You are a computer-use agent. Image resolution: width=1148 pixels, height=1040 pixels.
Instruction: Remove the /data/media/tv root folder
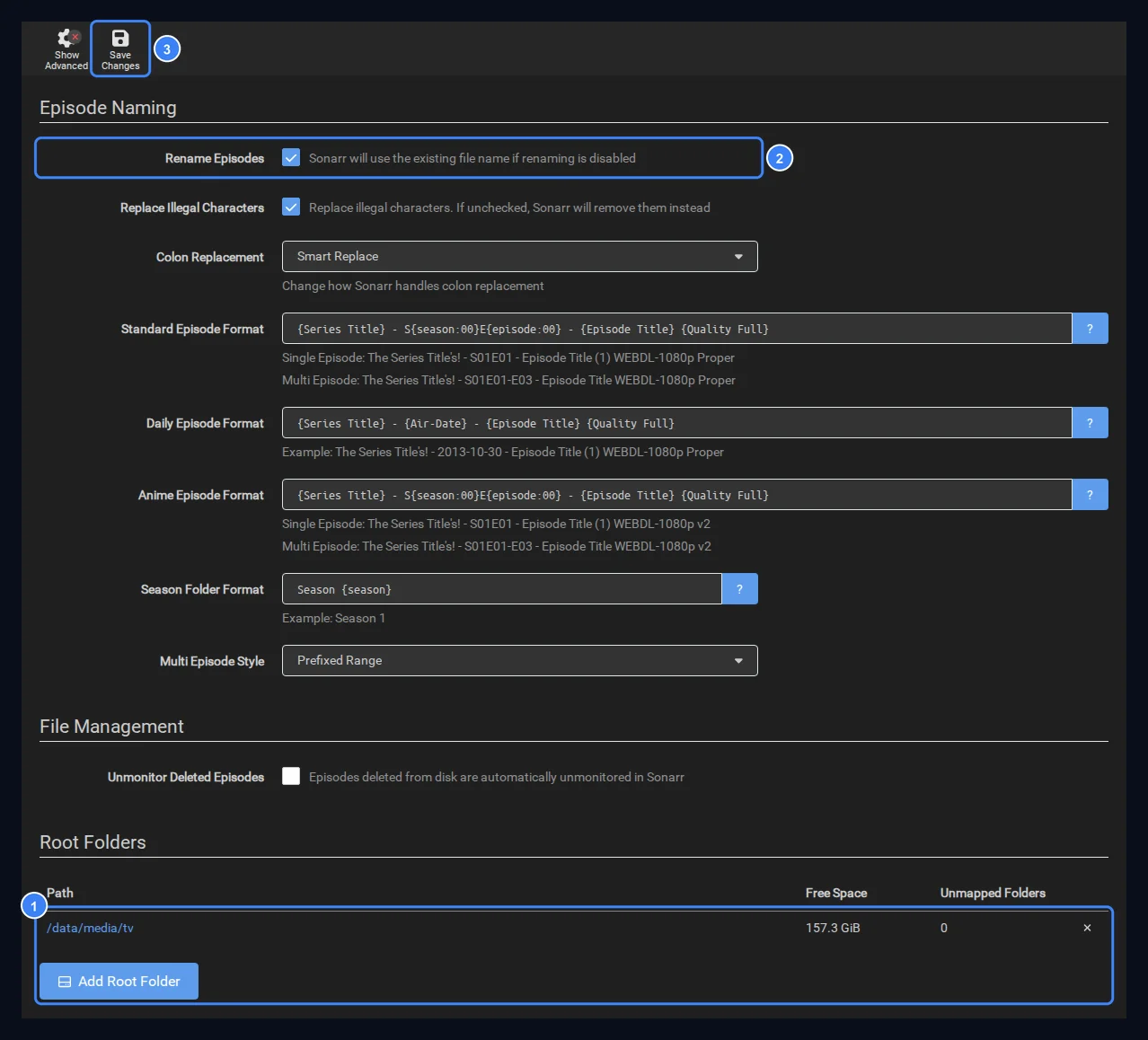point(1087,928)
